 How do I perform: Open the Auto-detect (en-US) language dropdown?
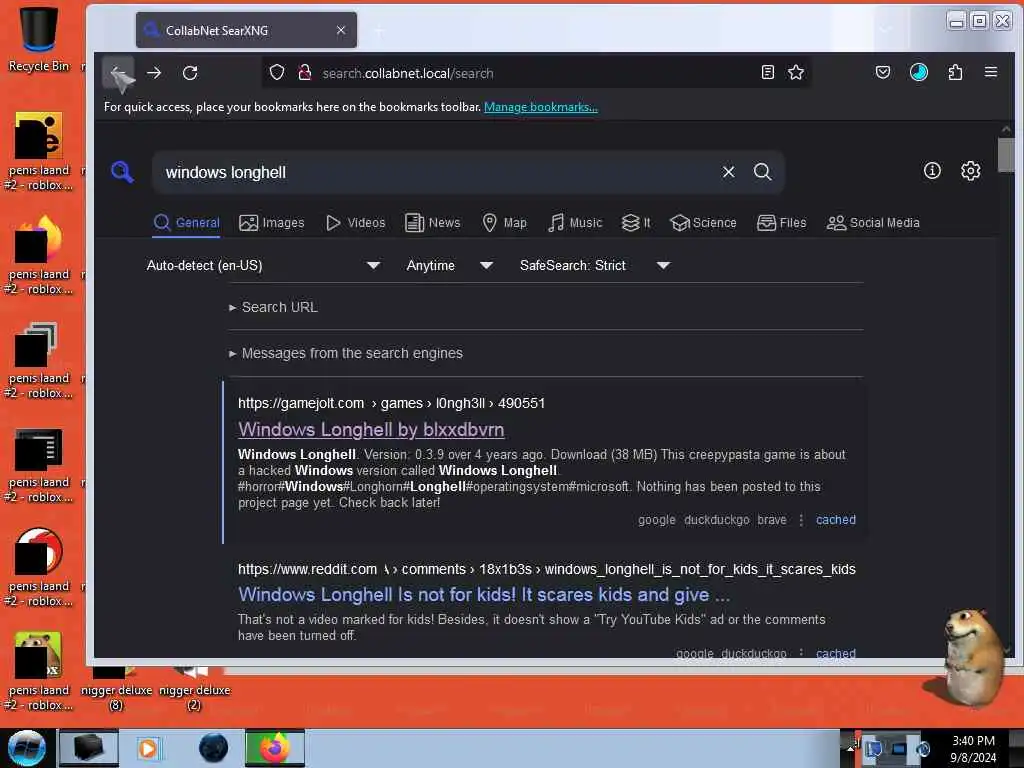pos(263,265)
